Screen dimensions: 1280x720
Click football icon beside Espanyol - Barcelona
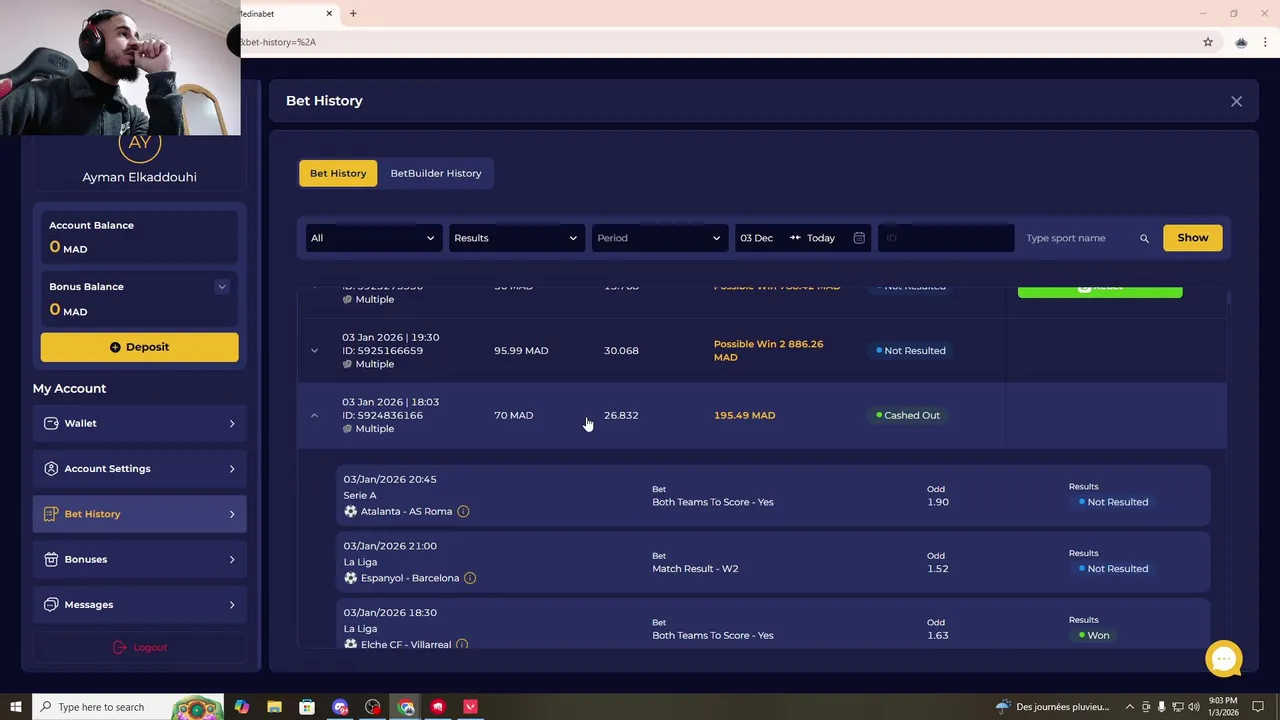(x=350, y=578)
